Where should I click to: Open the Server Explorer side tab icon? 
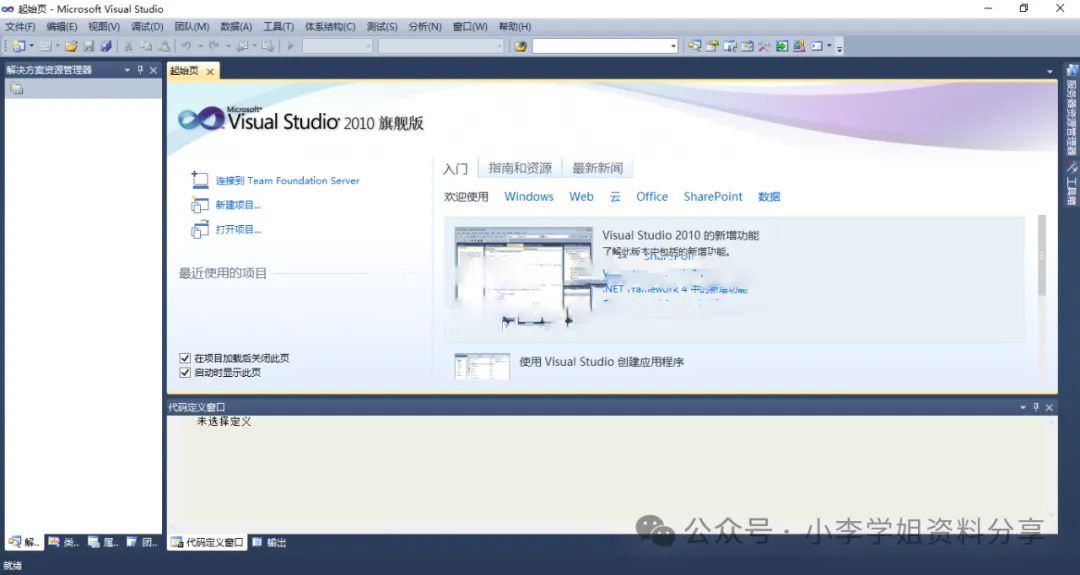pyautogui.click(x=1072, y=71)
